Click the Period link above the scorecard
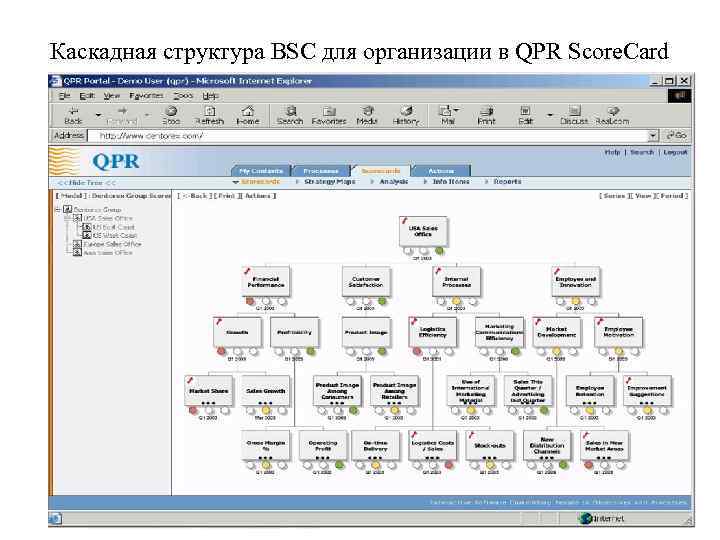This screenshot has height=540, width=720. [x=672, y=196]
